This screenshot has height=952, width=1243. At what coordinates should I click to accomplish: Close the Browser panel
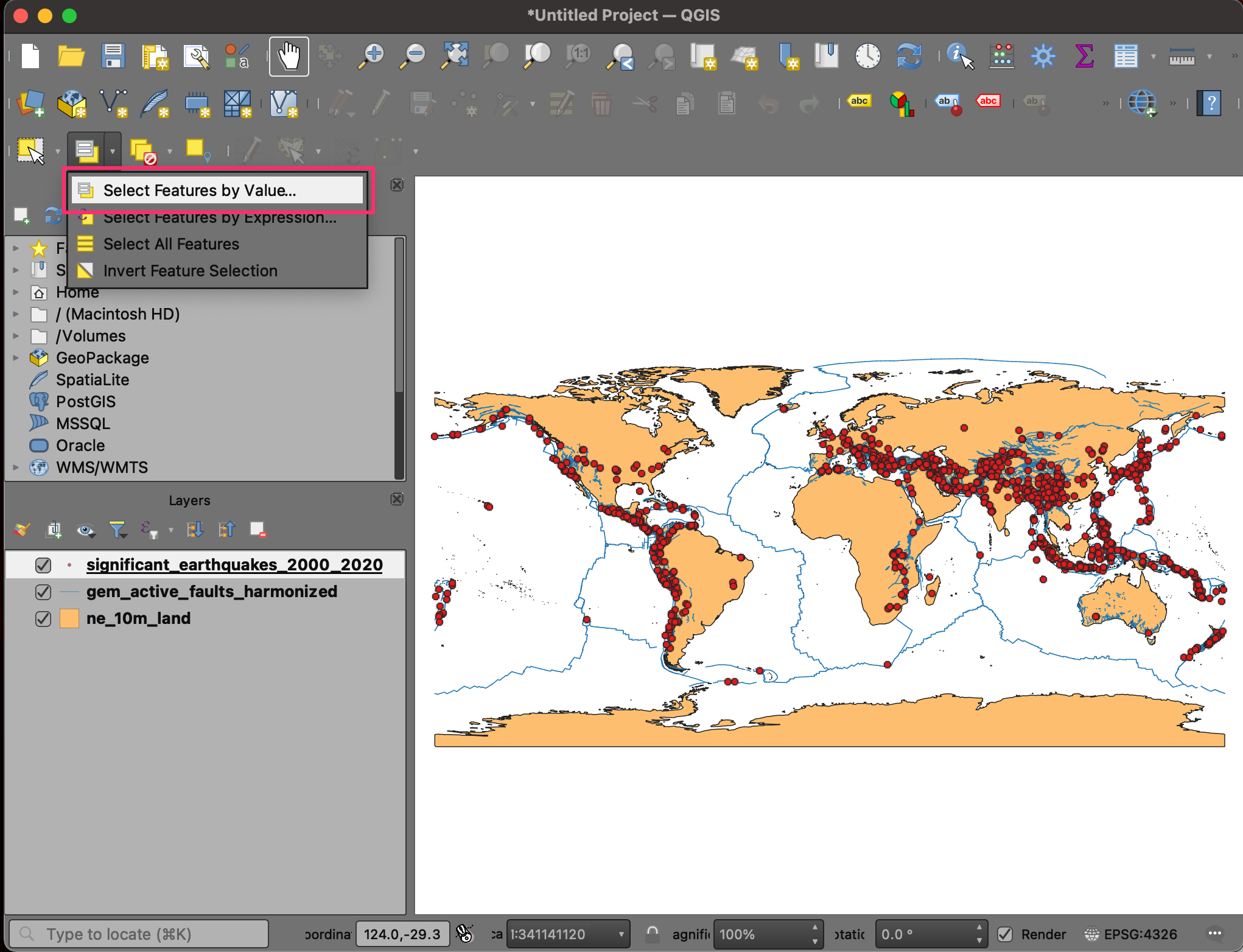pyautogui.click(x=397, y=185)
